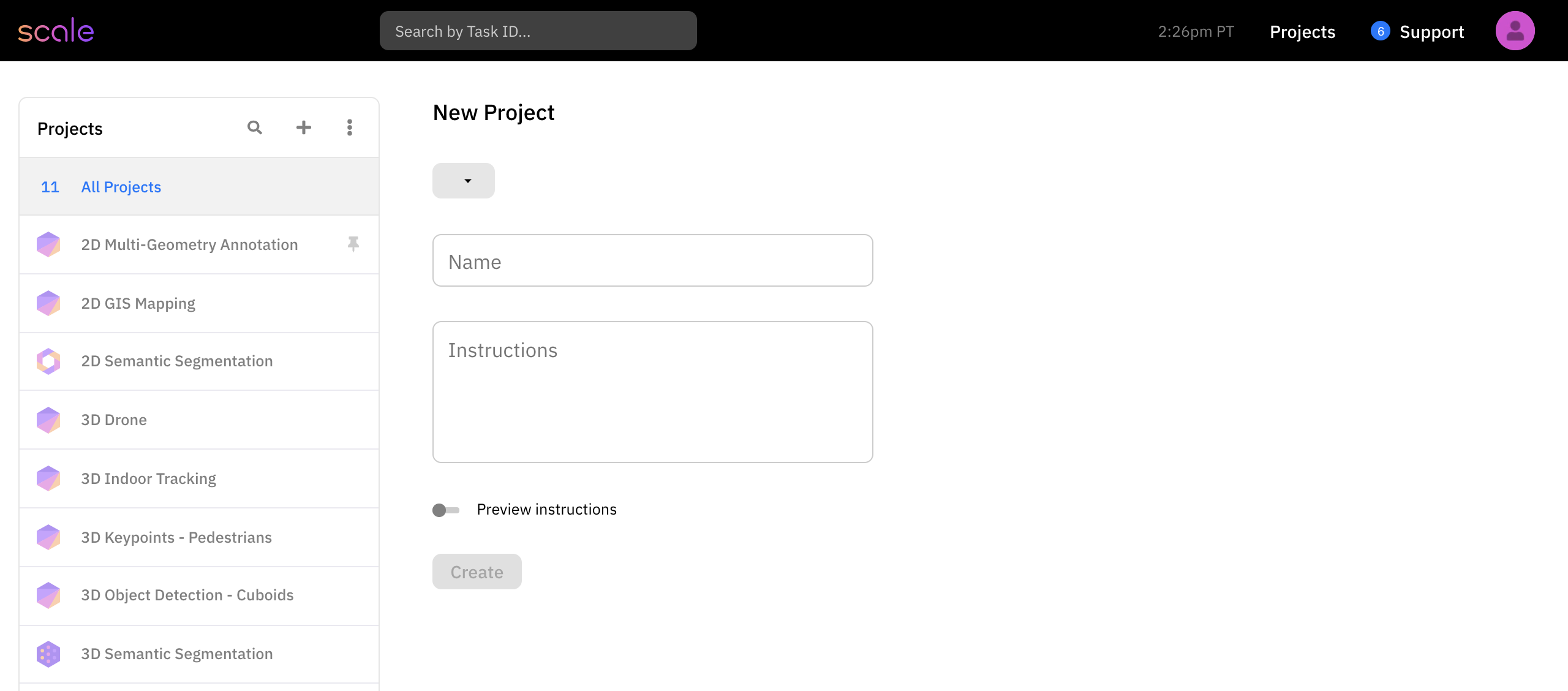The image size is (1568, 691).
Task: Click the 3D Semantic Segmentation dotted icon
Action: [x=48, y=654]
